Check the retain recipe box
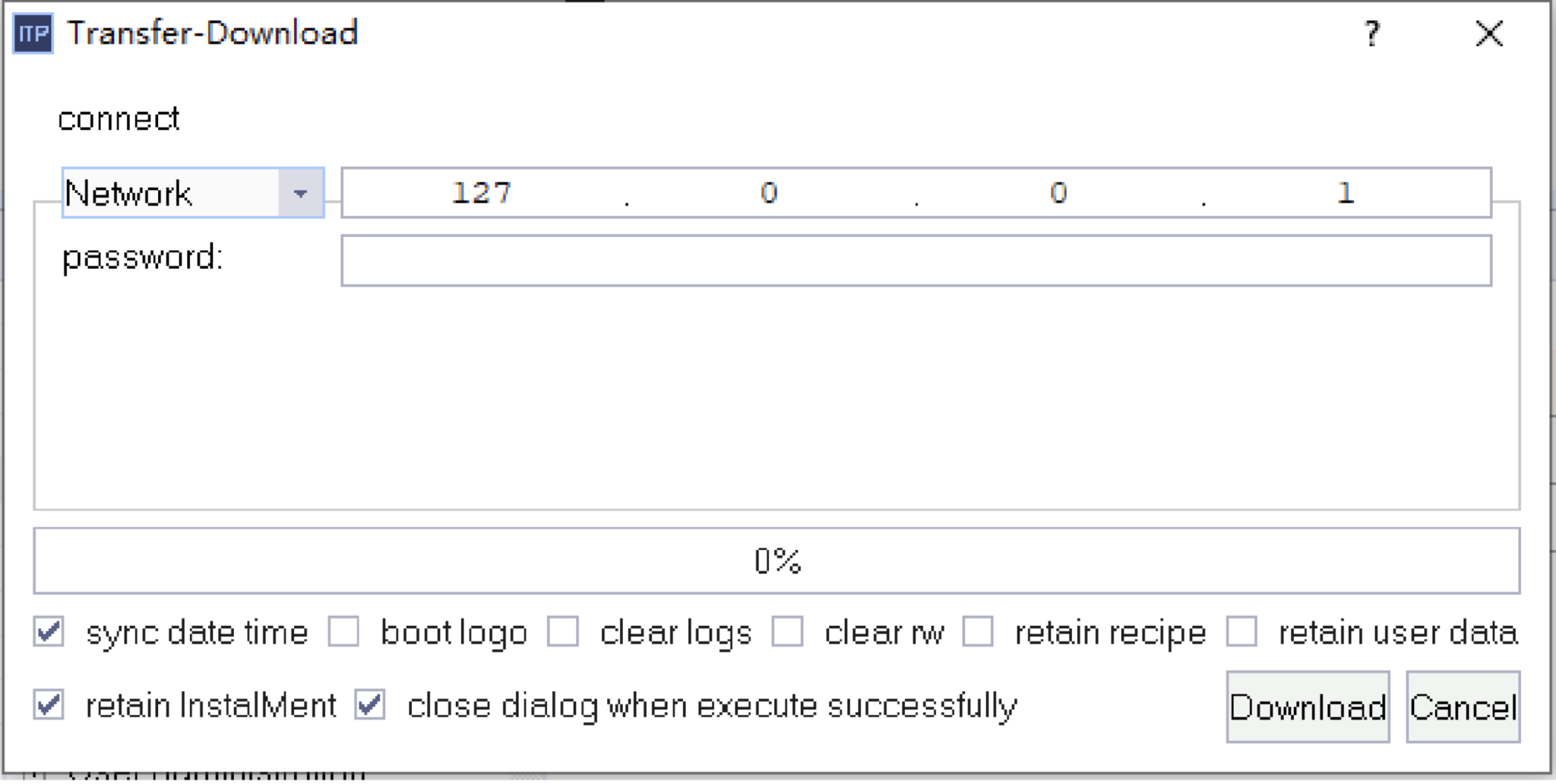Screen dimensions: 1556x784 click(x=978, y=631)
